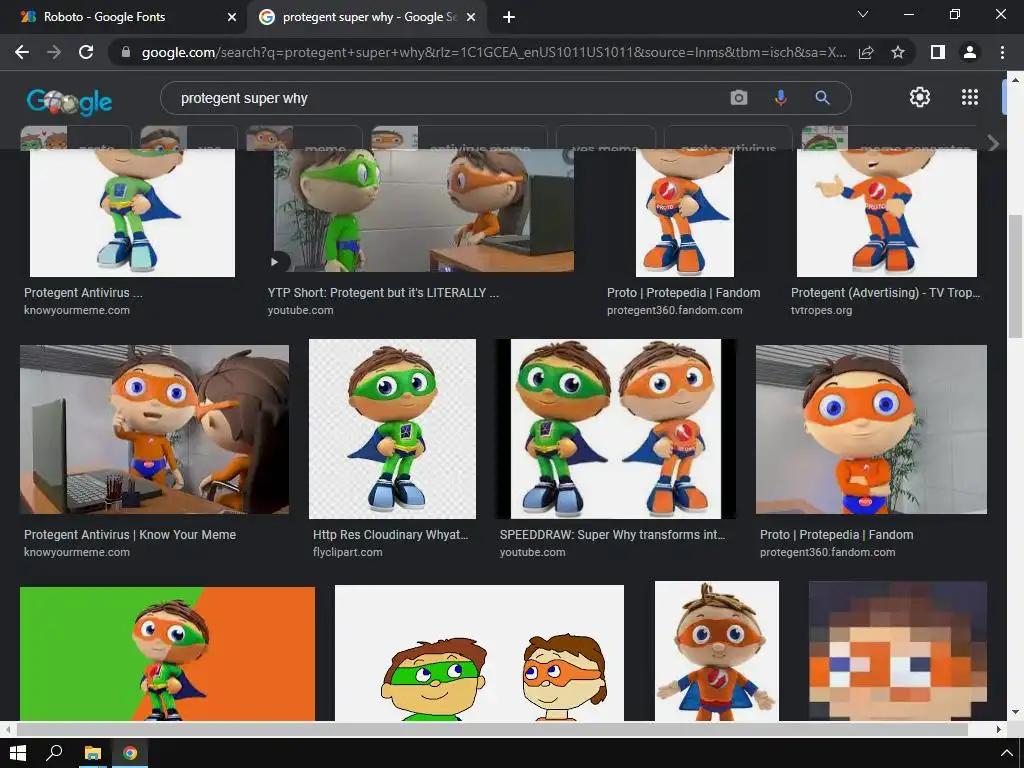This screenshot has height=768, width=1024.
Task: Click the vertical page scrollbar thumb
Action: pos(1015,276)
